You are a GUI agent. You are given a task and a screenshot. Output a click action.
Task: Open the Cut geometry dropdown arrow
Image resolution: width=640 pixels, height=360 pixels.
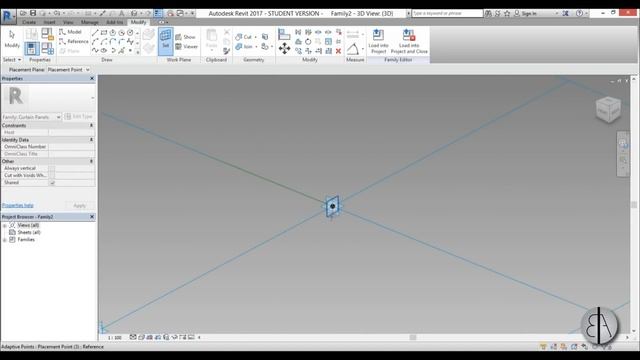click(256, 37)
